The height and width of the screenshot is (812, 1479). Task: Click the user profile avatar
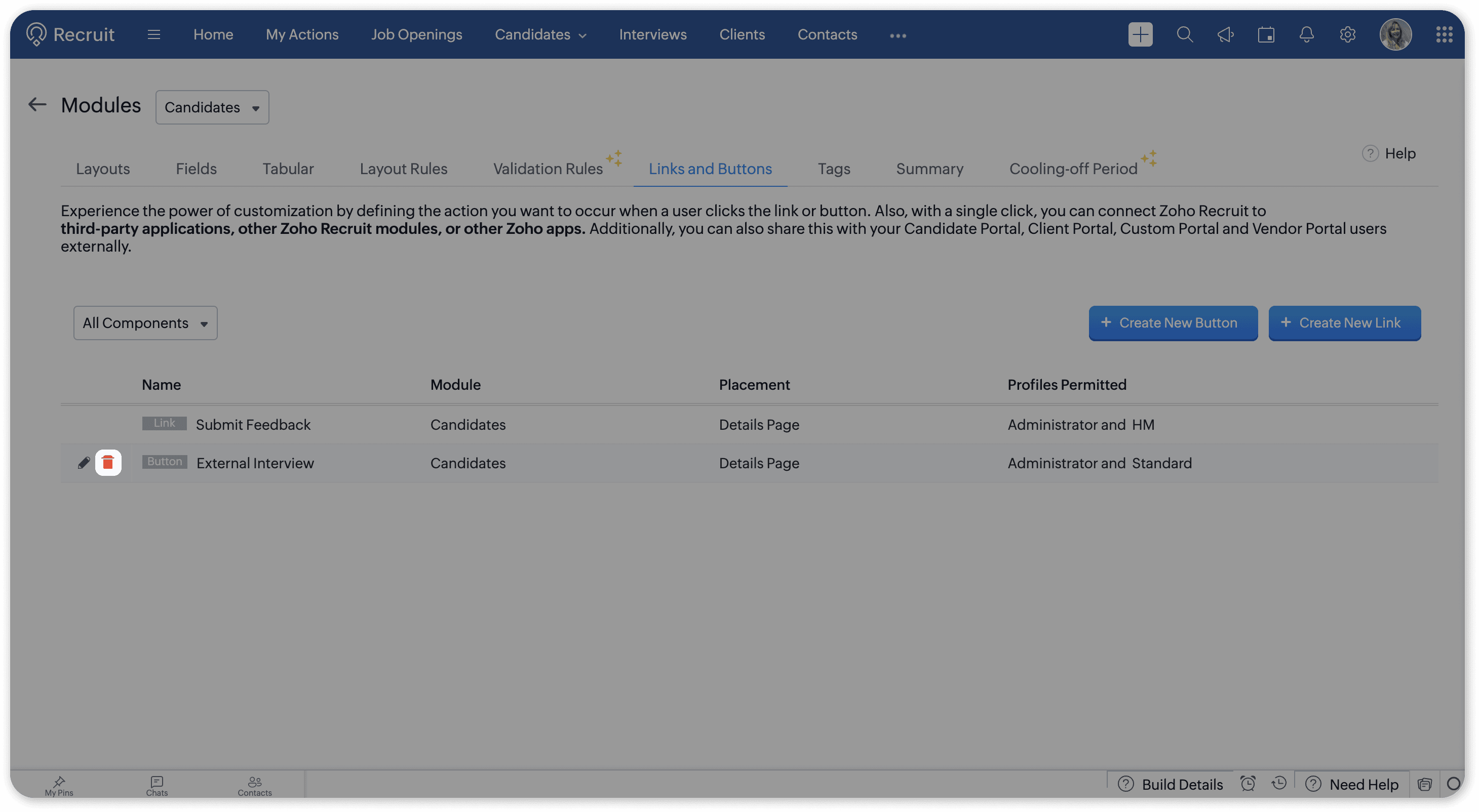pyautogui.click(x=1395, y=35)
